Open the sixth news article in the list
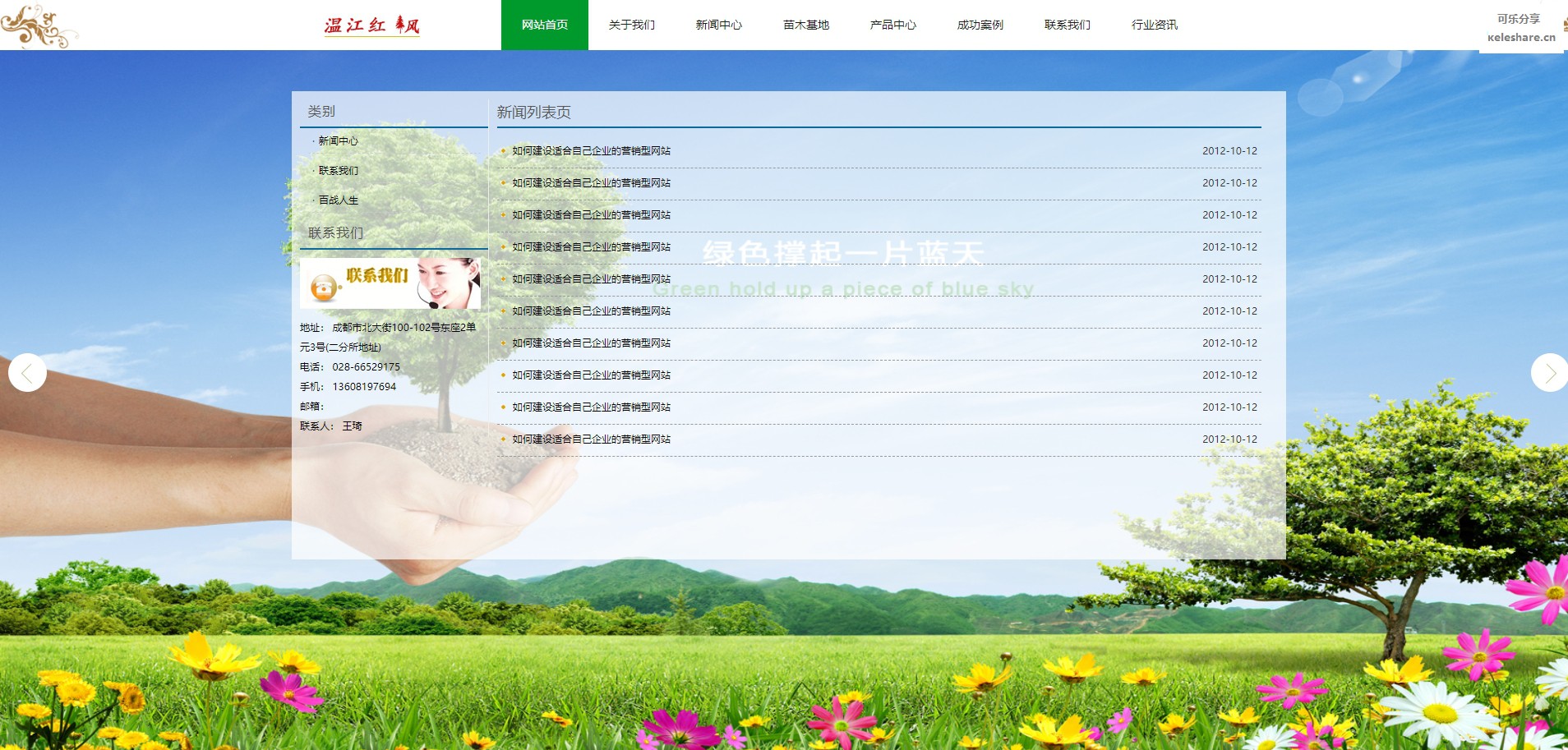This screenshot has height=750, width=1568. click(x=591, y=311)
